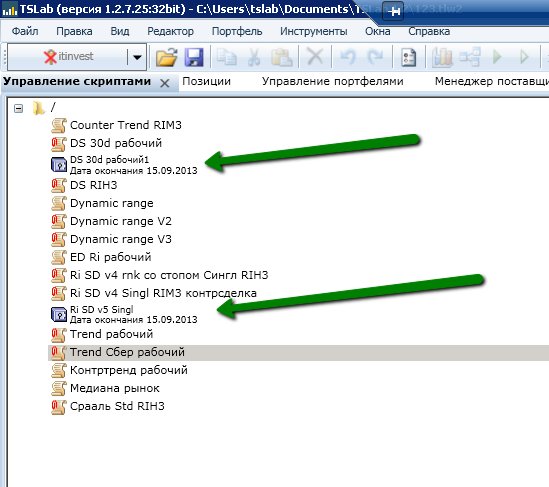The image size is (549, 487).
Task: Click the script diagram toolbar icon
Action: pos(470,57)
